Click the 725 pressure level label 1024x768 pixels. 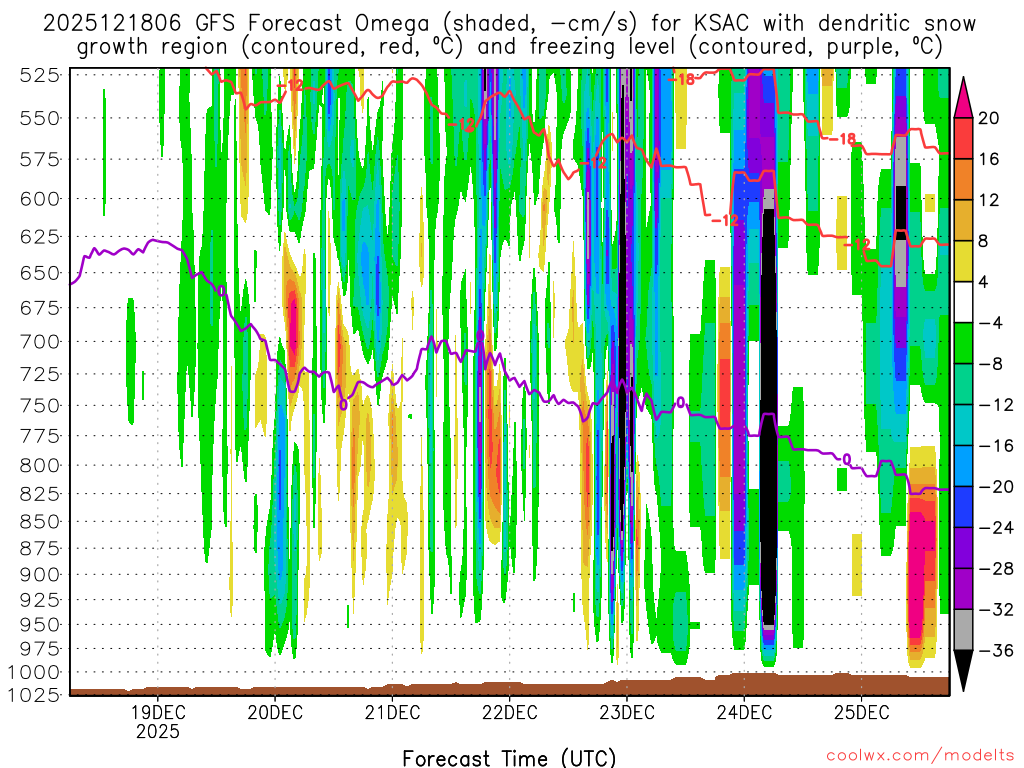coord(40,374)
